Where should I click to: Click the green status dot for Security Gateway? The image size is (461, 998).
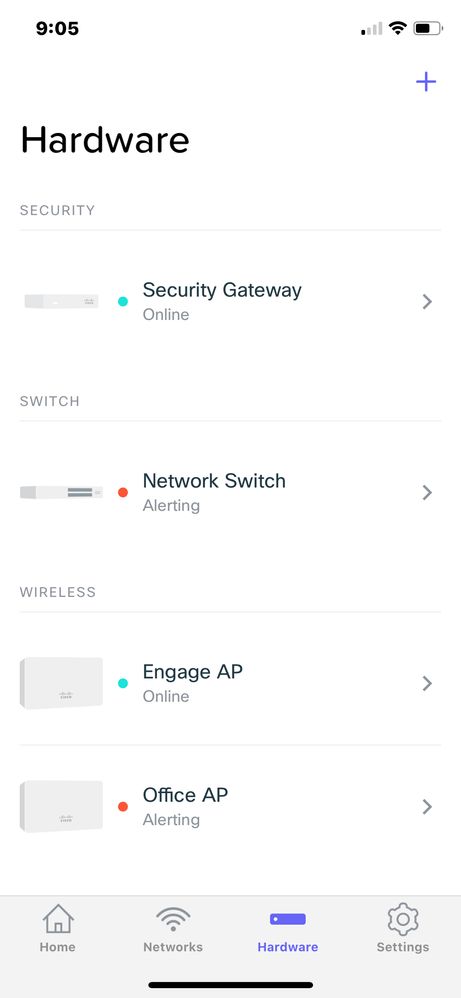(x=123, y=302)
